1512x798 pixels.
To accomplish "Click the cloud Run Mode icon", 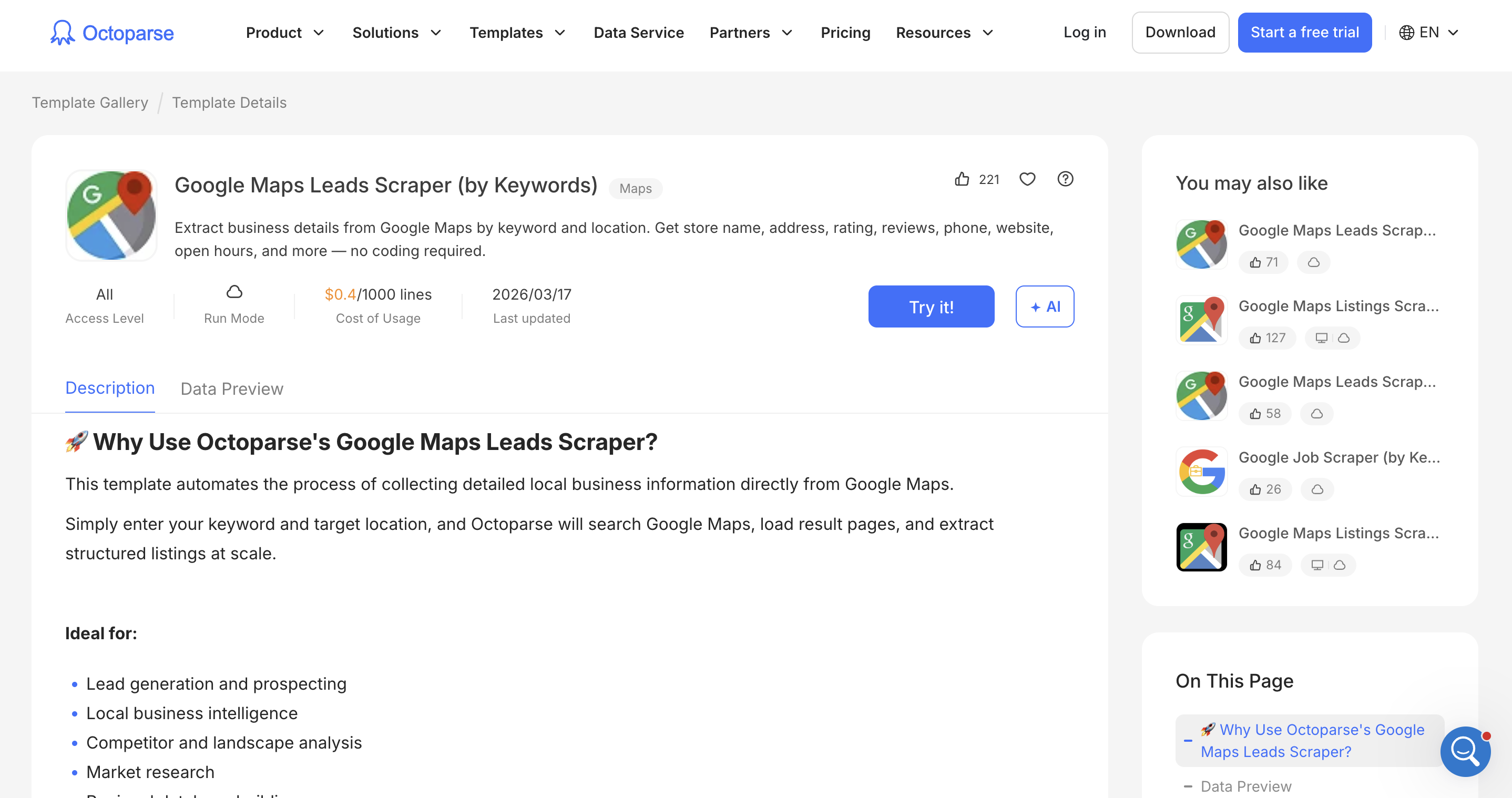I will [234, 292].
